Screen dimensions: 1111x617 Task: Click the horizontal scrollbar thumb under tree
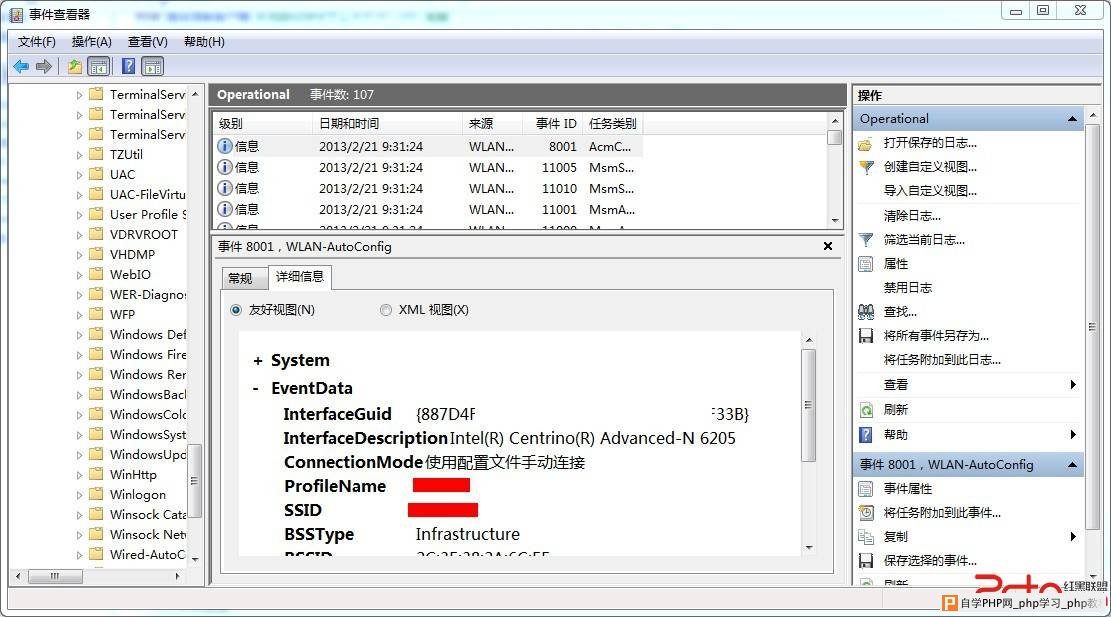[x=55, y=577]
